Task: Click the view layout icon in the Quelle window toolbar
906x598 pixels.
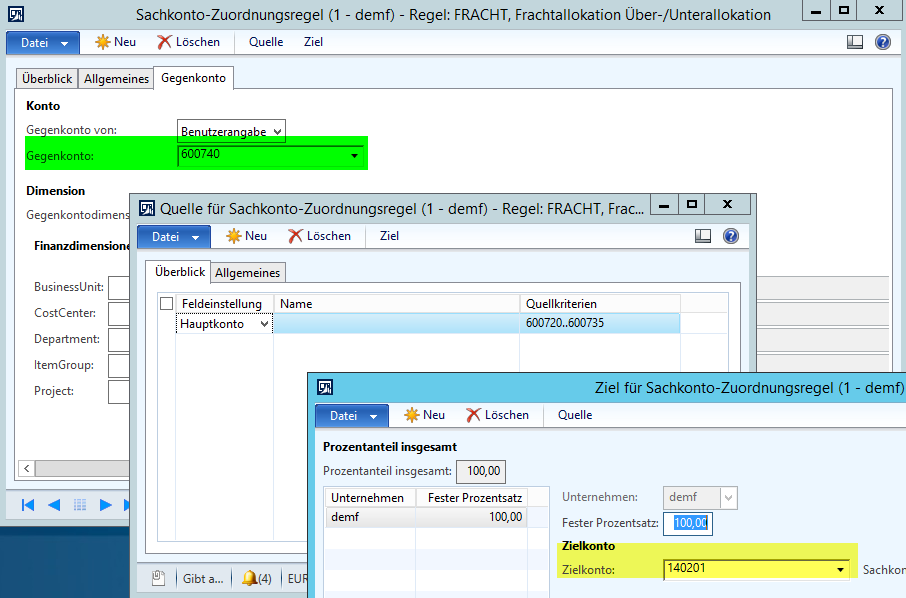Action: click(703, 236)
